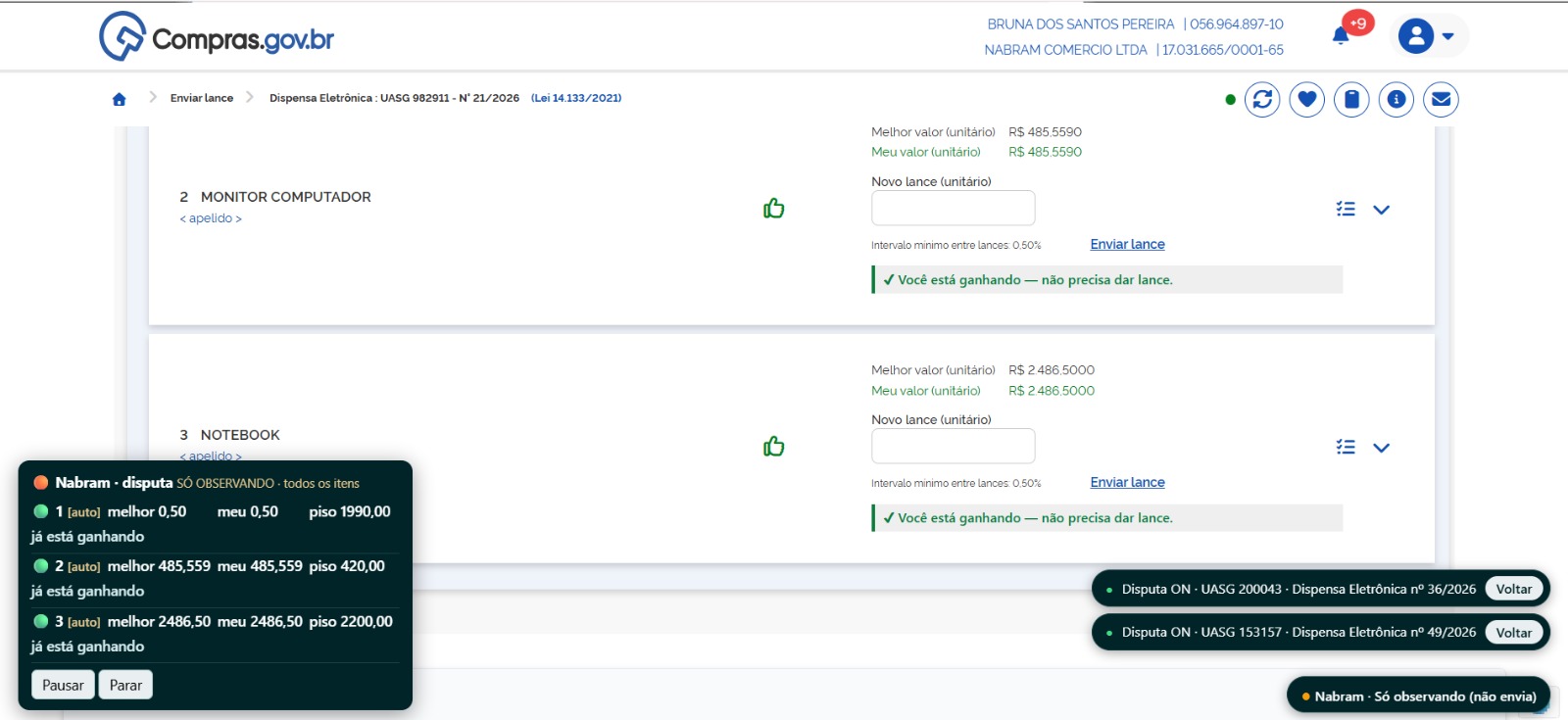Click the Nabram Só observando status pill
1568x720 pixels.
(x=1419, y=696)
